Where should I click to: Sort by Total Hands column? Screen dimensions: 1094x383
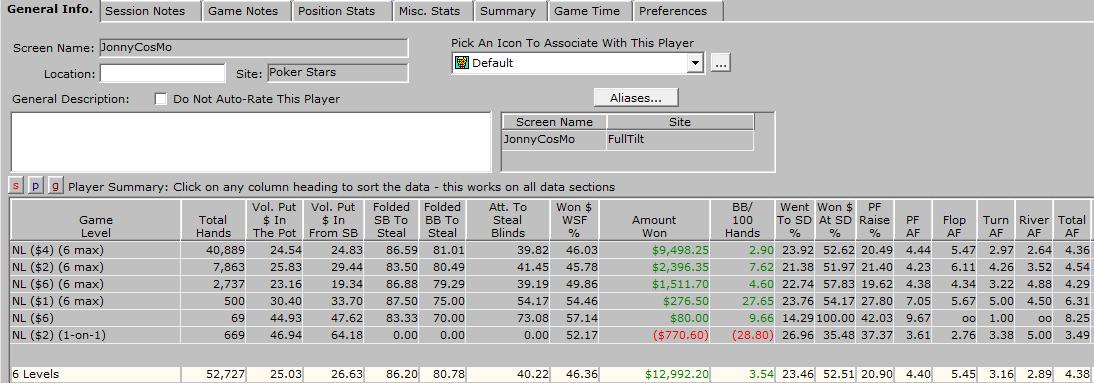213,220
